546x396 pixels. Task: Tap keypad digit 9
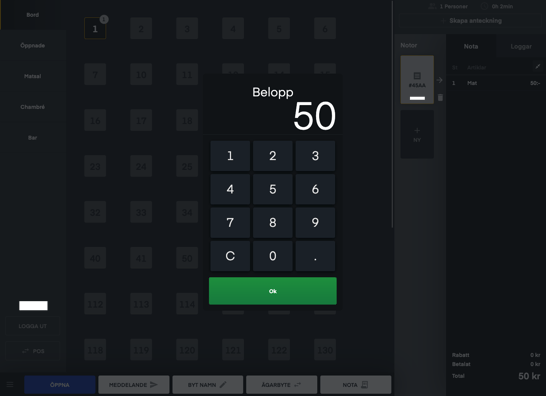point(315,223)
